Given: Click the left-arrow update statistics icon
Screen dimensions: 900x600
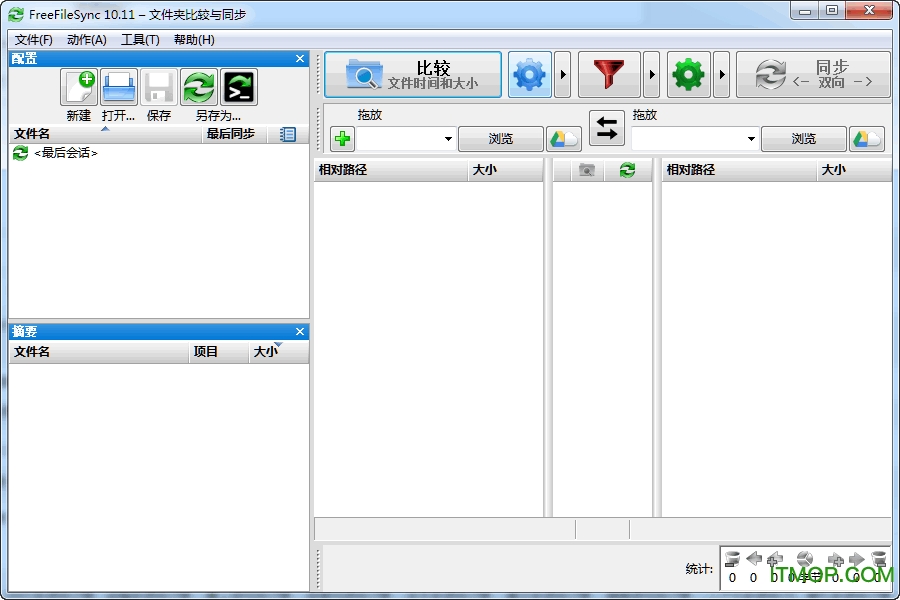Looking at the screenshot, I should (x=754, y=558).
